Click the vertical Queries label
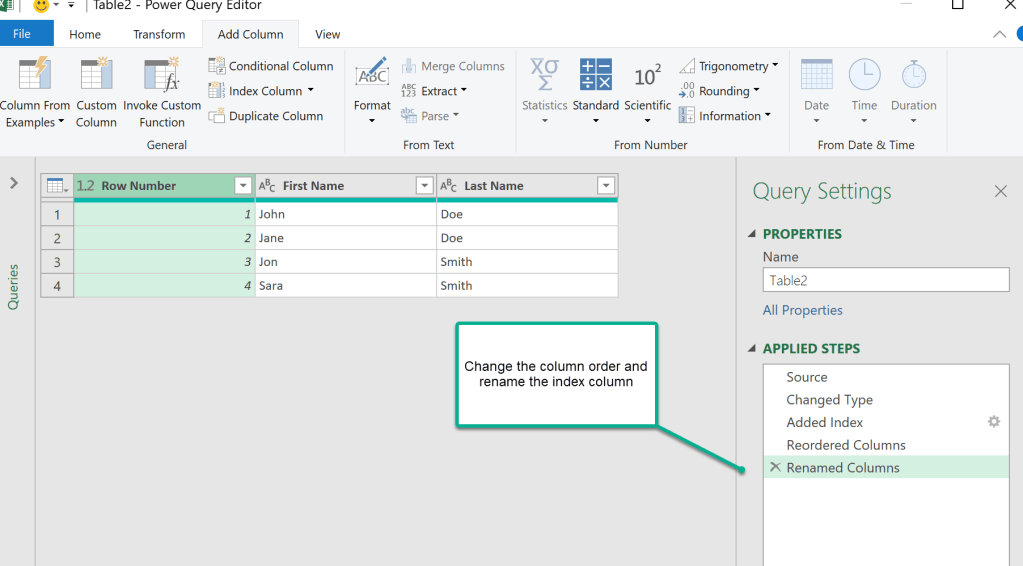 click(13, 287)
